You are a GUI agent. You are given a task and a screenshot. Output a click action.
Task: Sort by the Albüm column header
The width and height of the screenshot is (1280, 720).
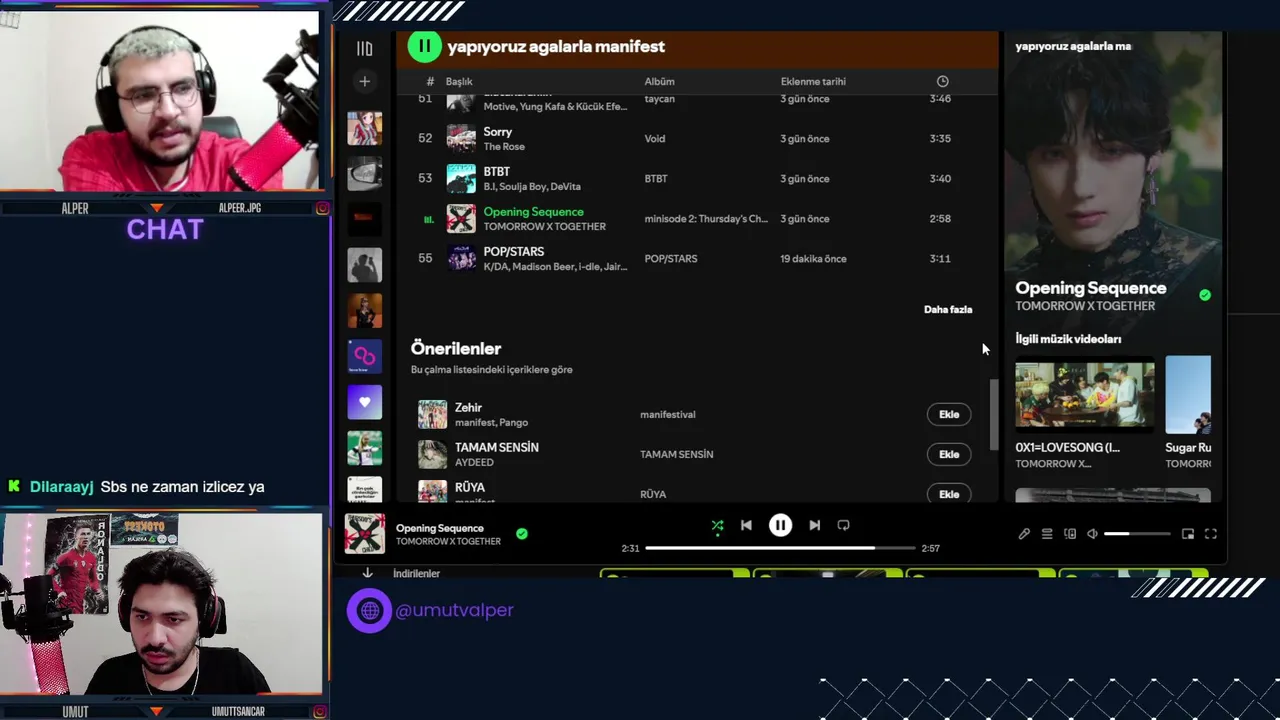(659, 81)
